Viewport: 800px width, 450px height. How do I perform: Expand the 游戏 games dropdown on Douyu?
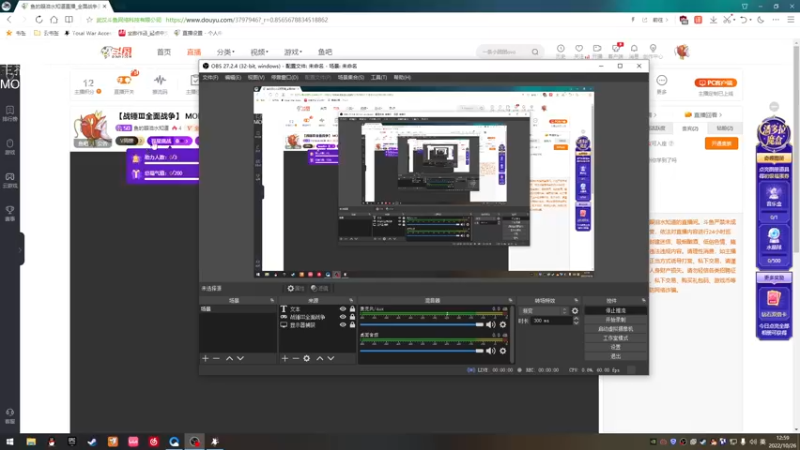coord(293,52)
